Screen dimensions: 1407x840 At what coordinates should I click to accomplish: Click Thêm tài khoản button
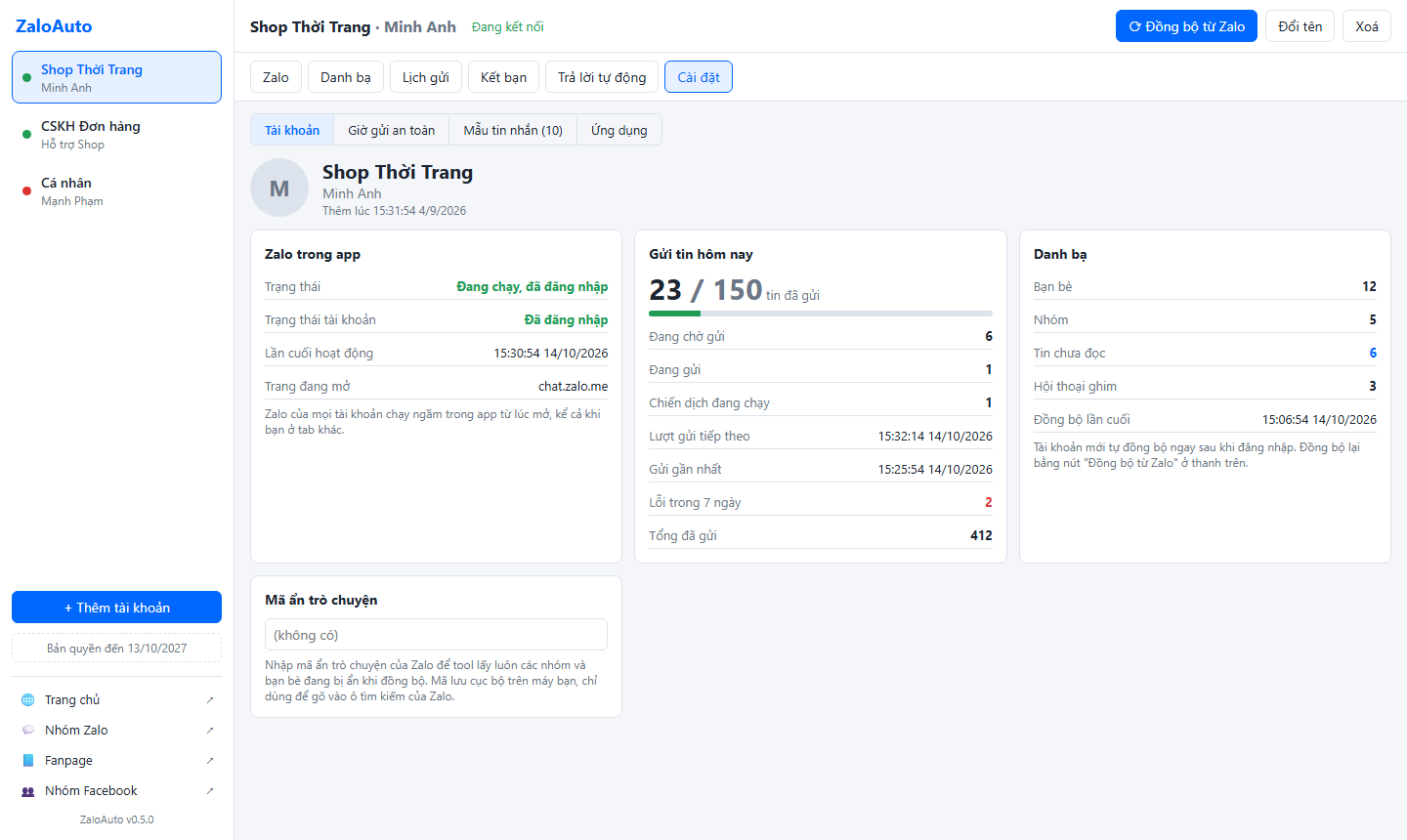pyautogui.click(x=116, y=608)
